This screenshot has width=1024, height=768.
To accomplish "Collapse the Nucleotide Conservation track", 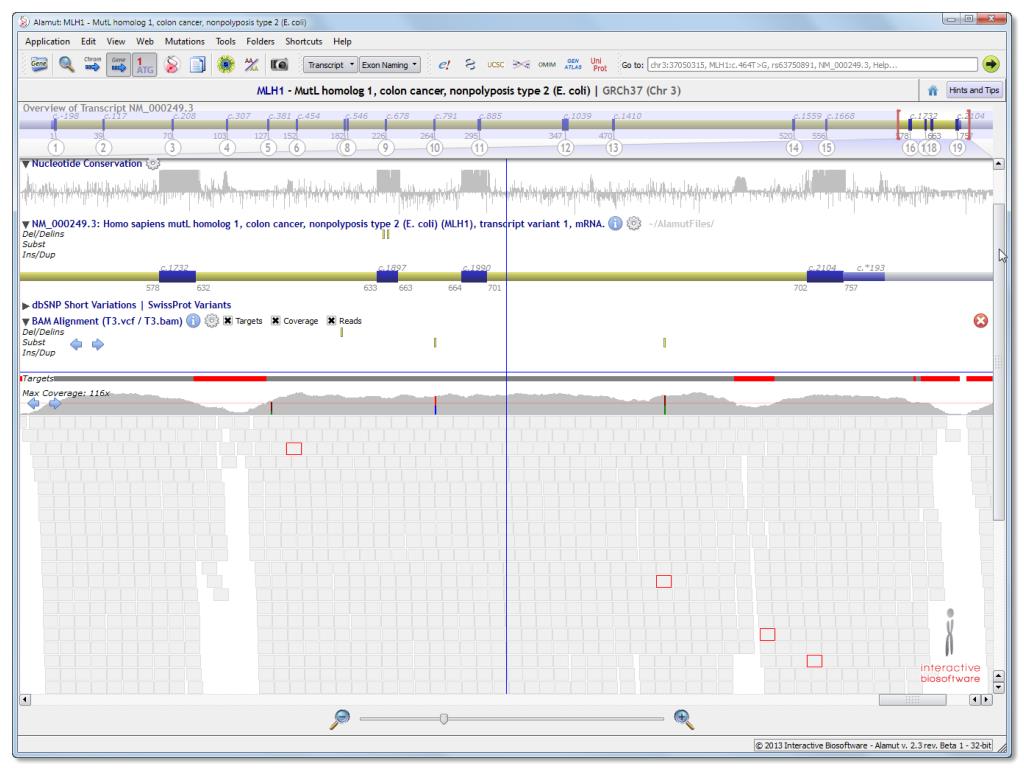I will tap(25, 164).
